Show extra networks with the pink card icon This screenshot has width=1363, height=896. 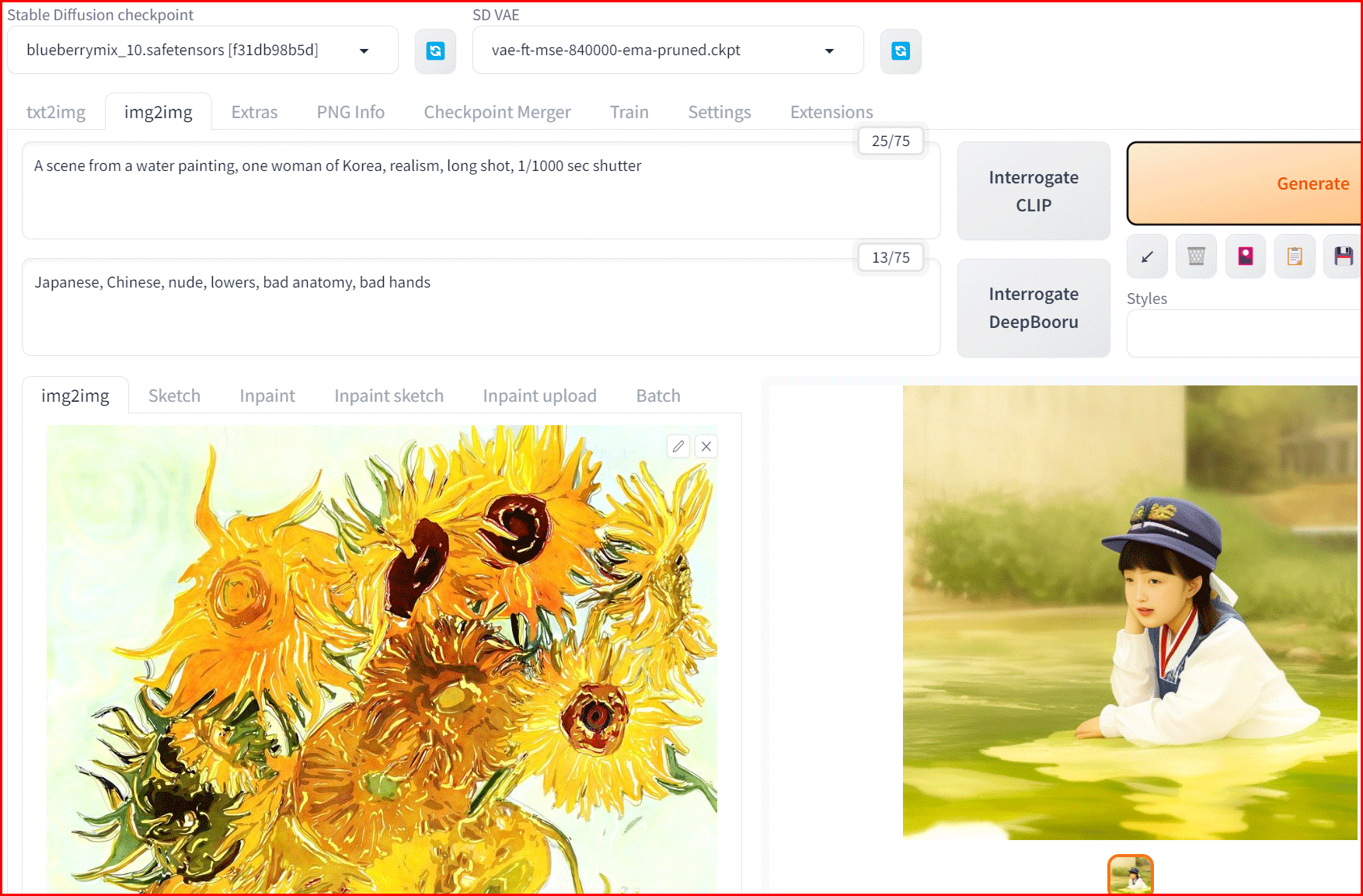(1246, 256)
